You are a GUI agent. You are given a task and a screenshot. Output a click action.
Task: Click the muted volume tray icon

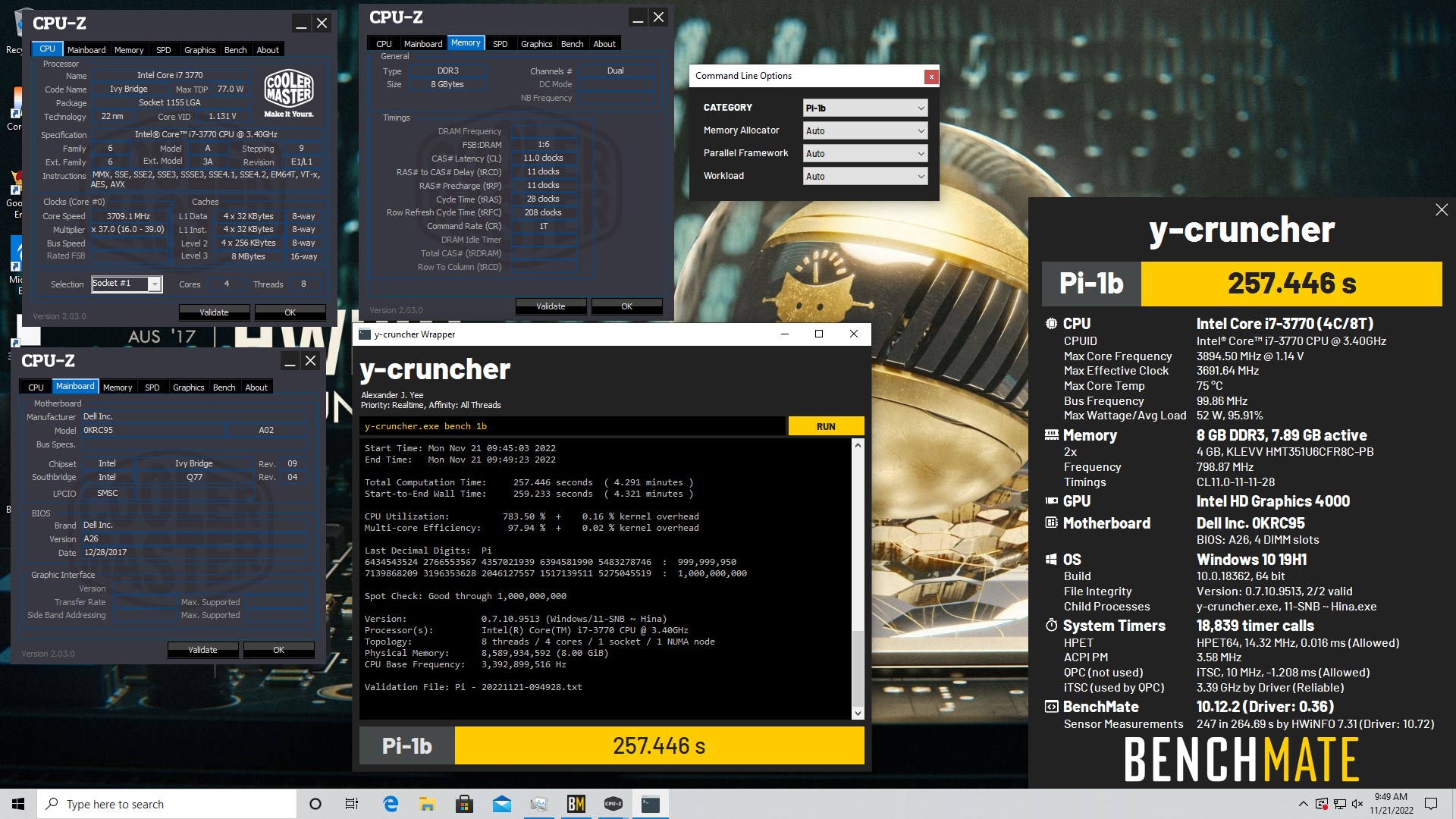point(1357,804)
